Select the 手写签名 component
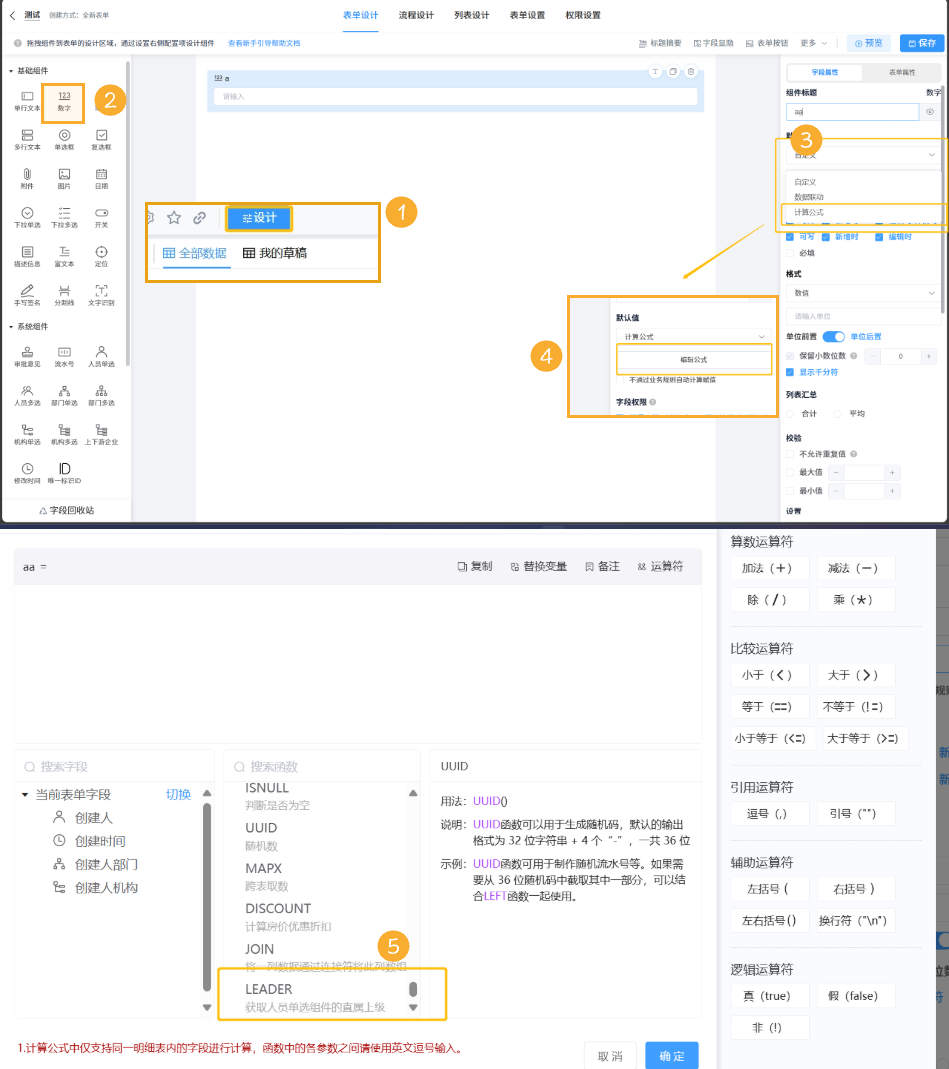Screen dimensions: 949x1069 pos(27,297)
